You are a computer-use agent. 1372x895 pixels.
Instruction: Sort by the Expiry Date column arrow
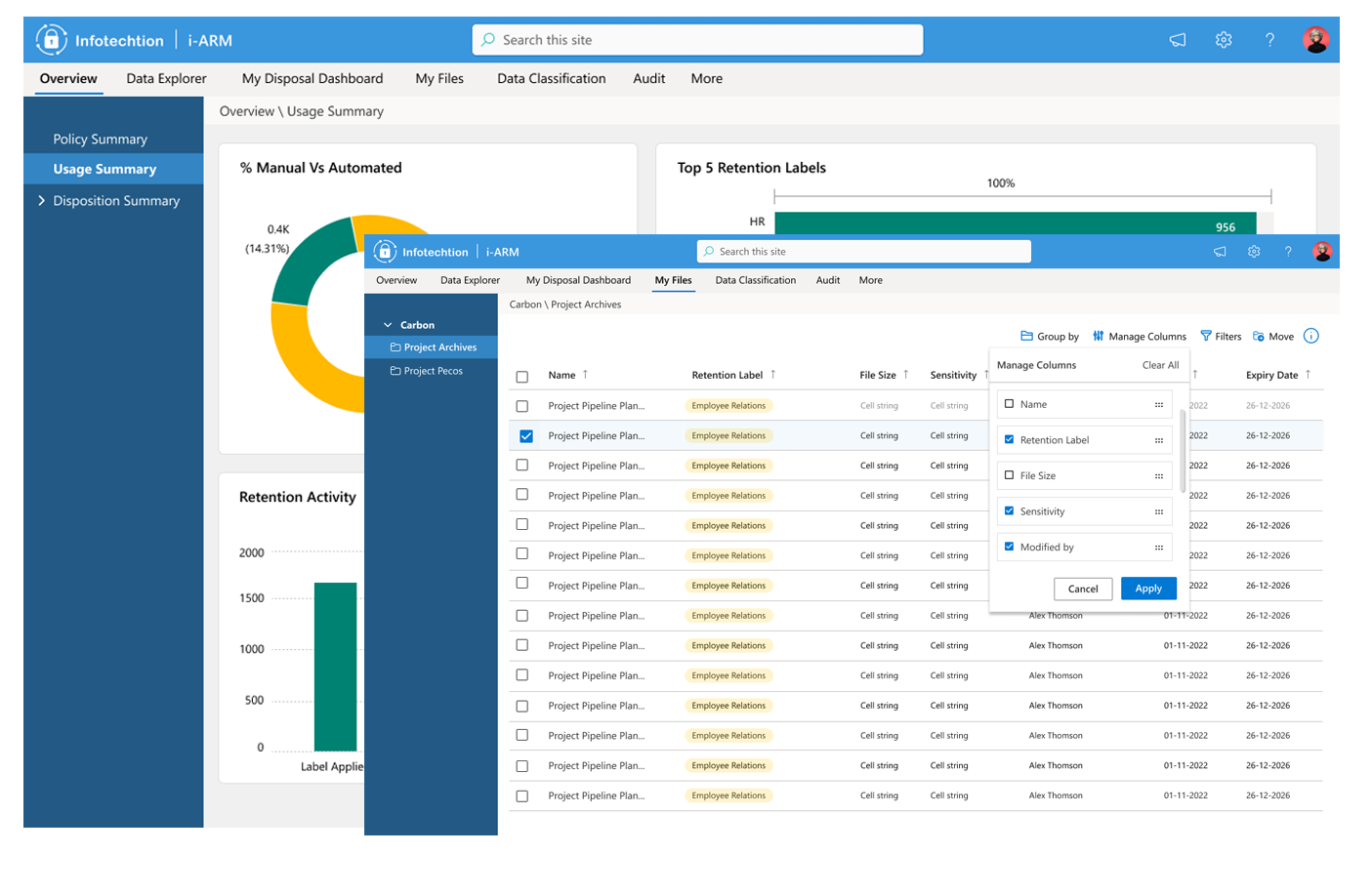click(1308, 374)
